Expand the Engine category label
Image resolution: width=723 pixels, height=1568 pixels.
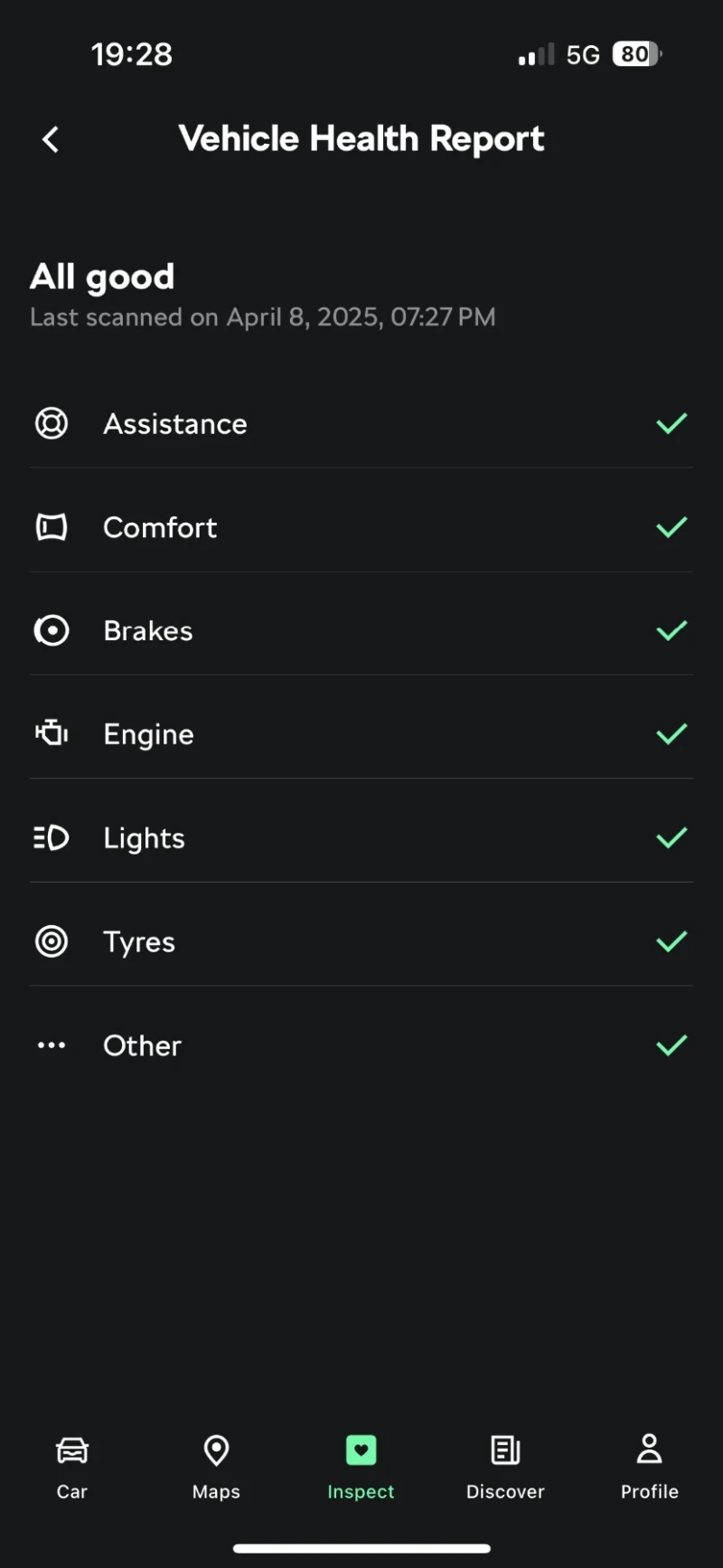149,734
